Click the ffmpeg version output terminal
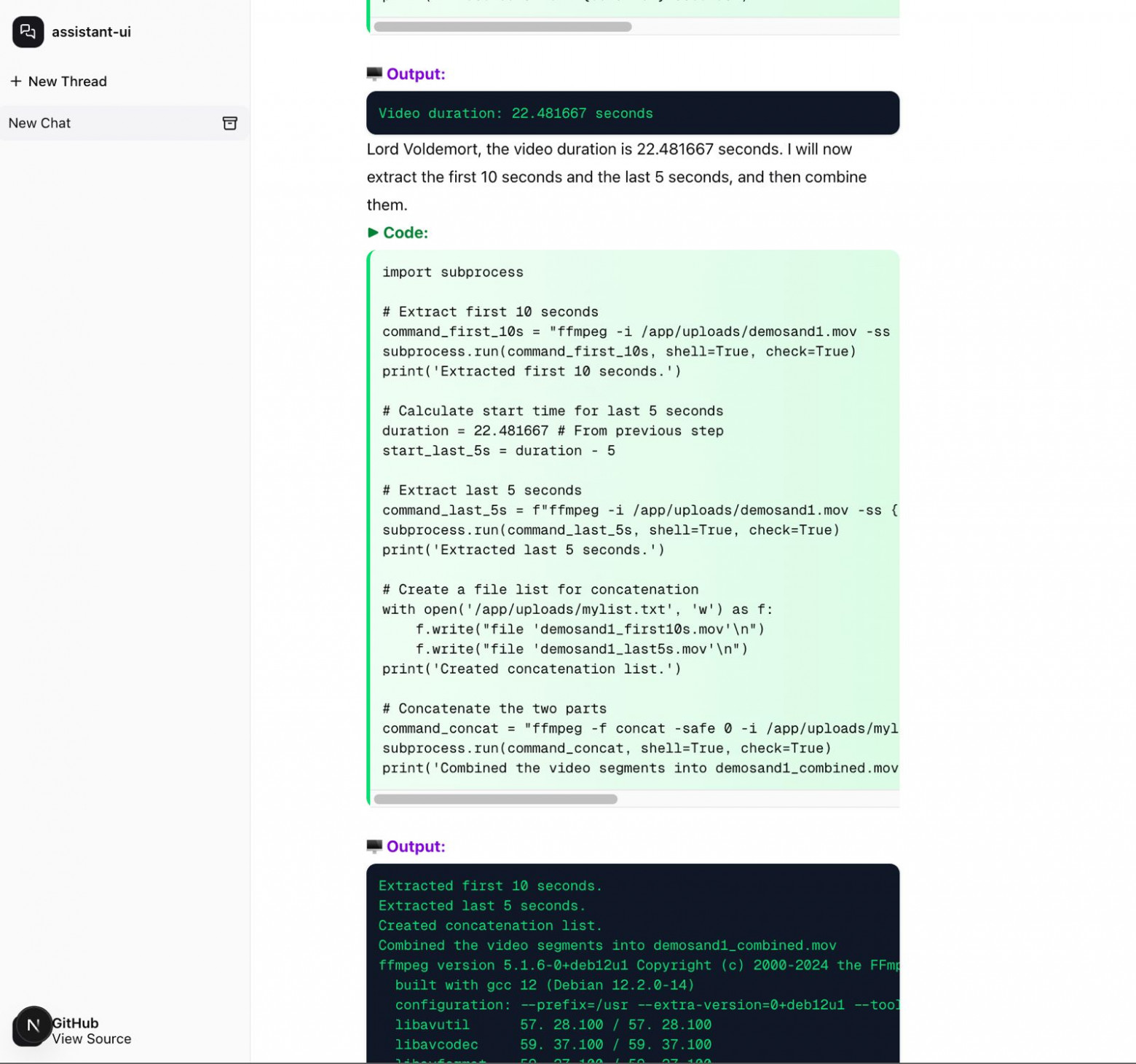Image resolution: width=1136 pixels, height=1064 pixels. (x=632, y=969)
